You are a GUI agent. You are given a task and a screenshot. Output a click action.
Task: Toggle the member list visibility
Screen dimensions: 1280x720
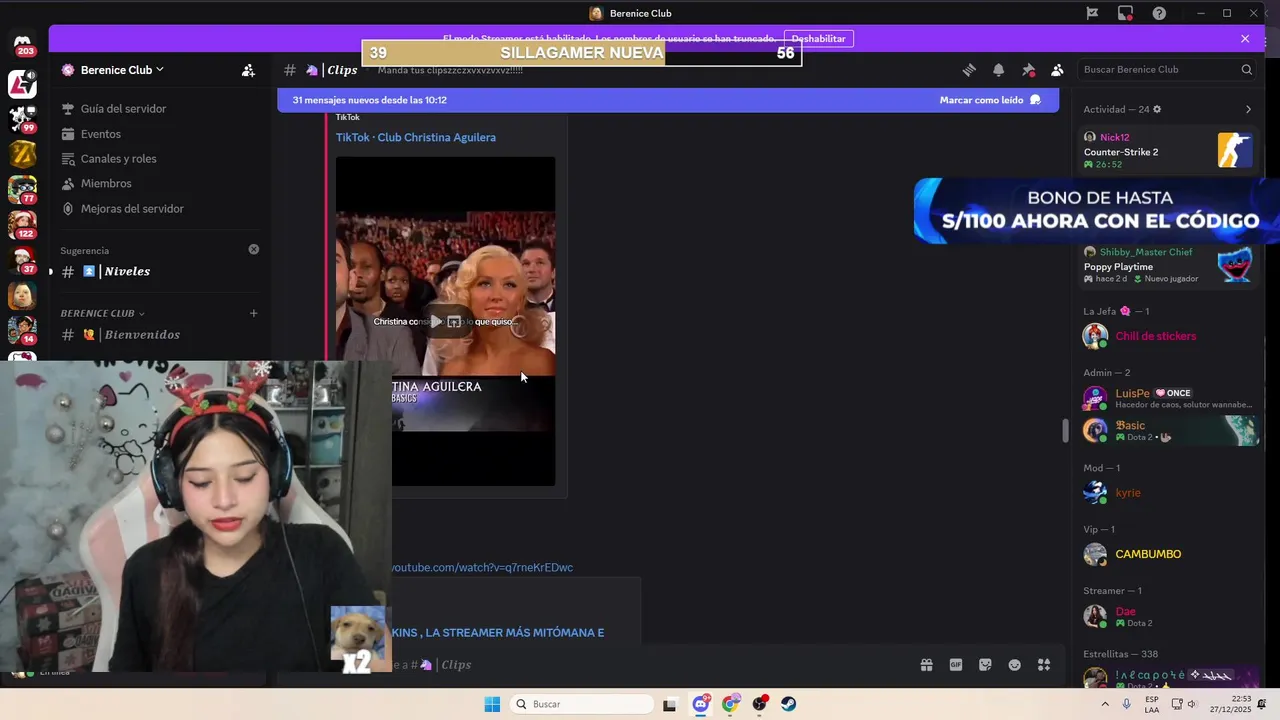[1057, 70]
